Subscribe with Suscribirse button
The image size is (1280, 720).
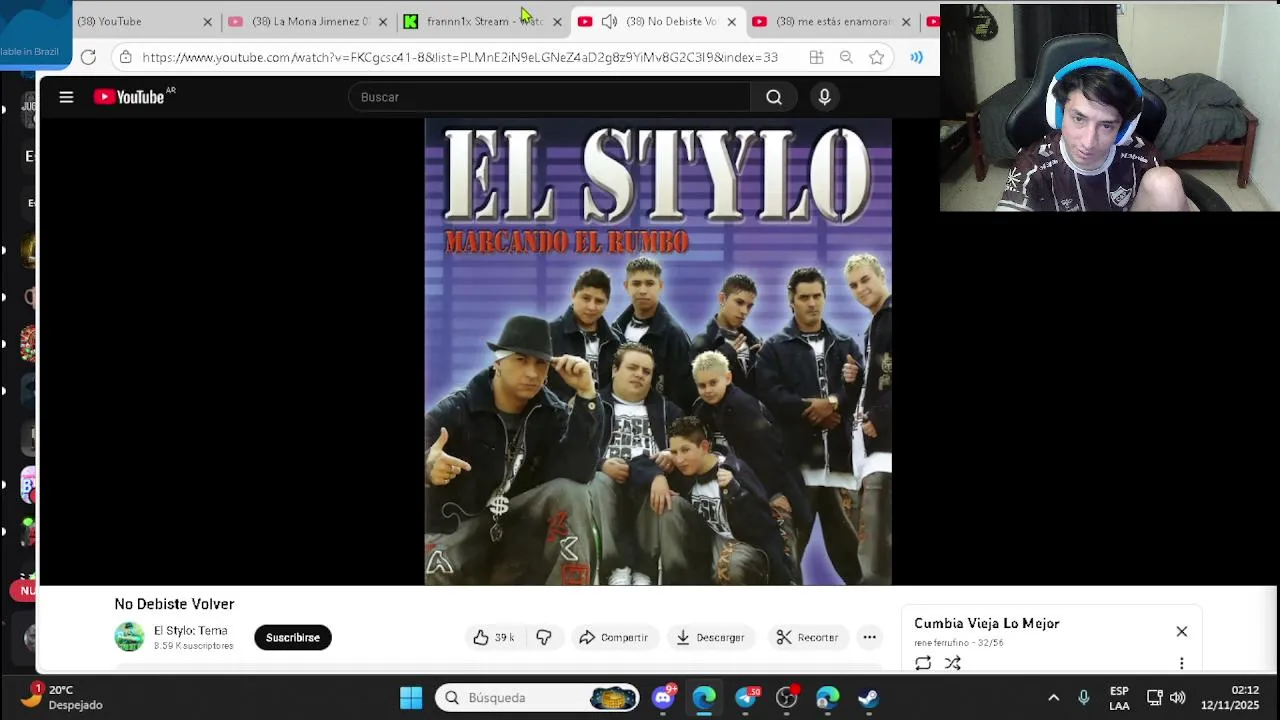(293, 637)
